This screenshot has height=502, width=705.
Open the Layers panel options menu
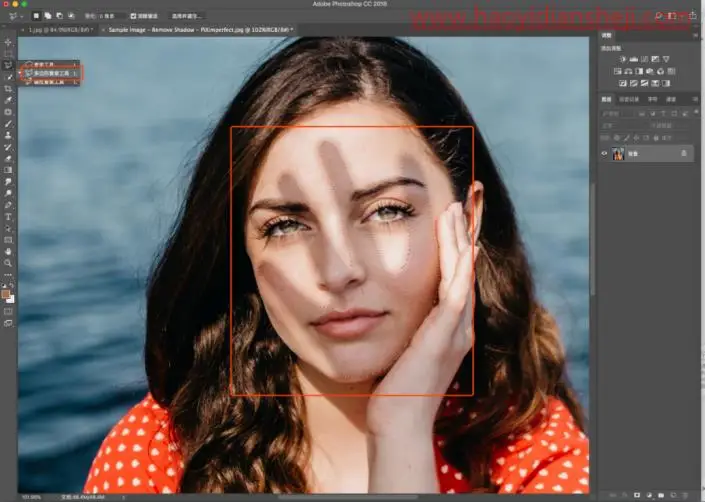pos(696,99)
